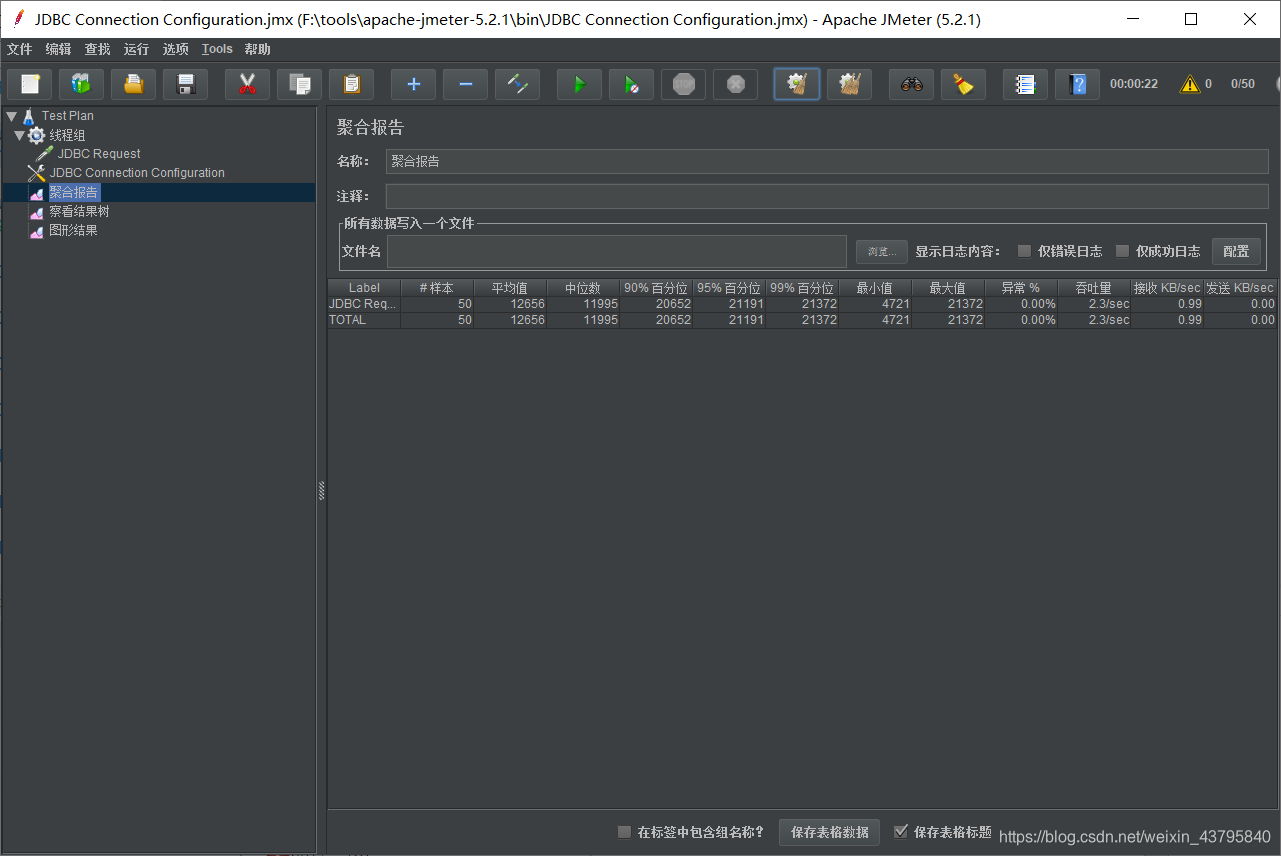
Task: Click the New test plan toolbar icon
Action: click(29, 84)
